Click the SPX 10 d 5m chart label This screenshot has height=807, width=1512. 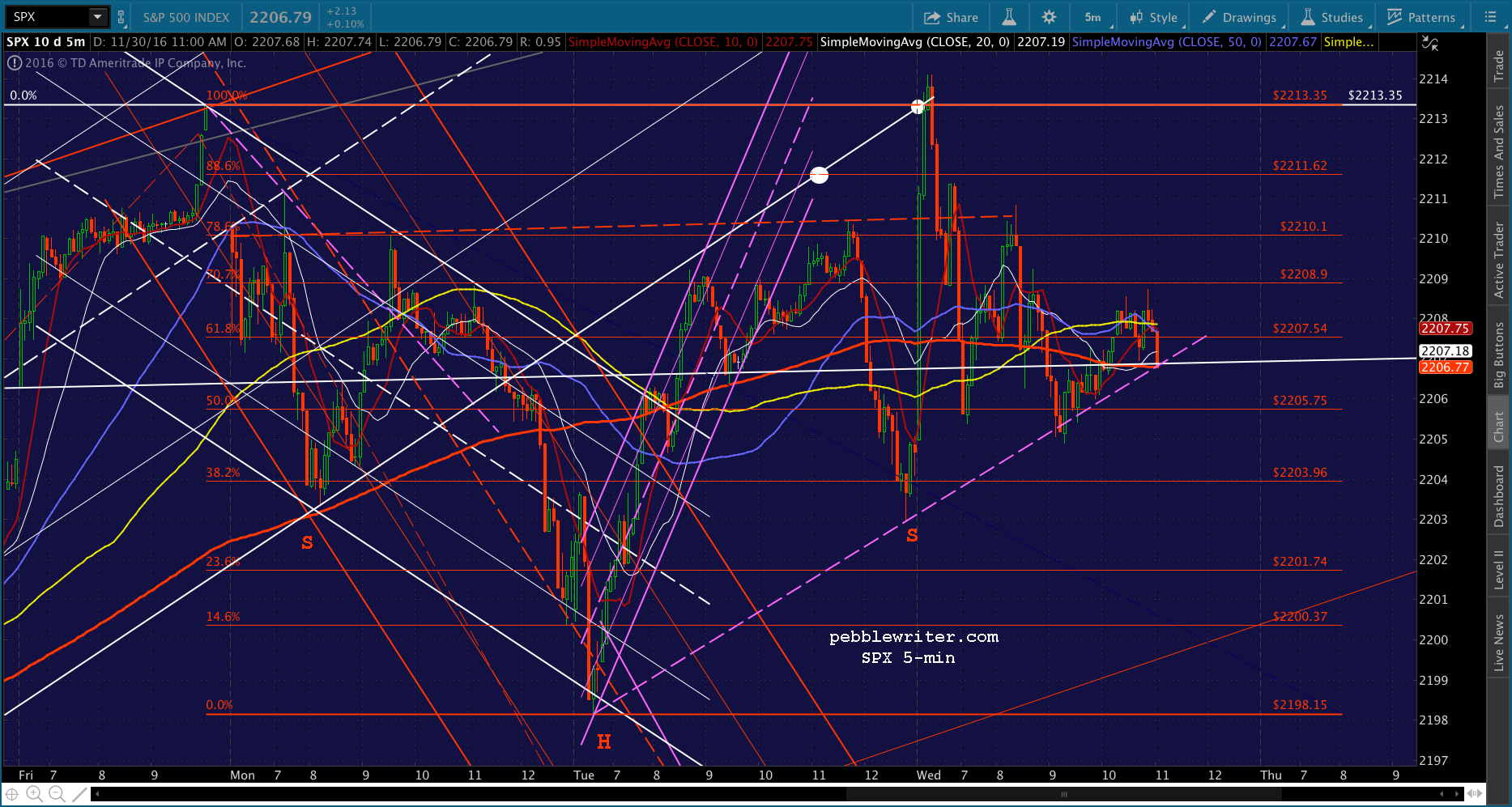pyautogui.click(x=46, y=41)
